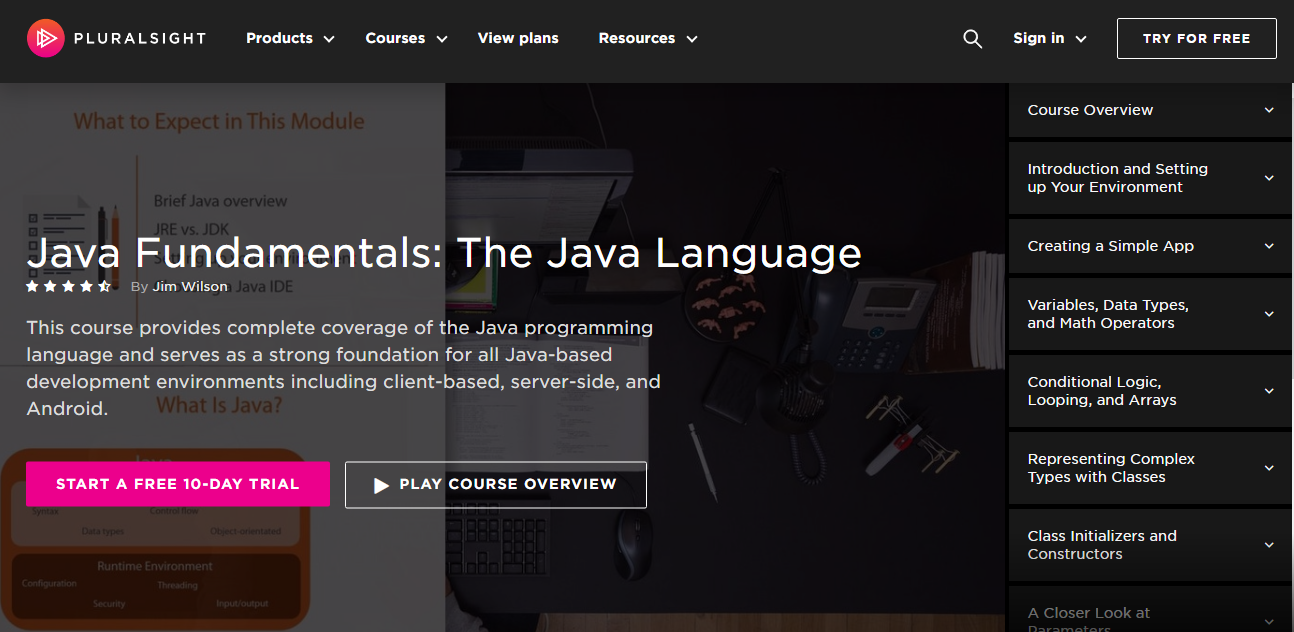The height and width of the screenshot is (632, 1294).
Task: Click the fifth half-filled rating star
Action: pos(104,285)
